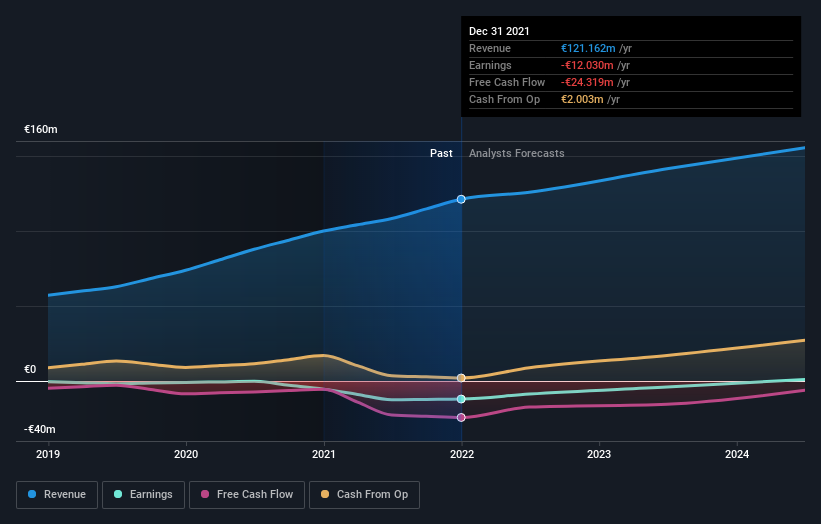Click the €121.162m revenue value

pyautogui.click(x=588, y=48)
